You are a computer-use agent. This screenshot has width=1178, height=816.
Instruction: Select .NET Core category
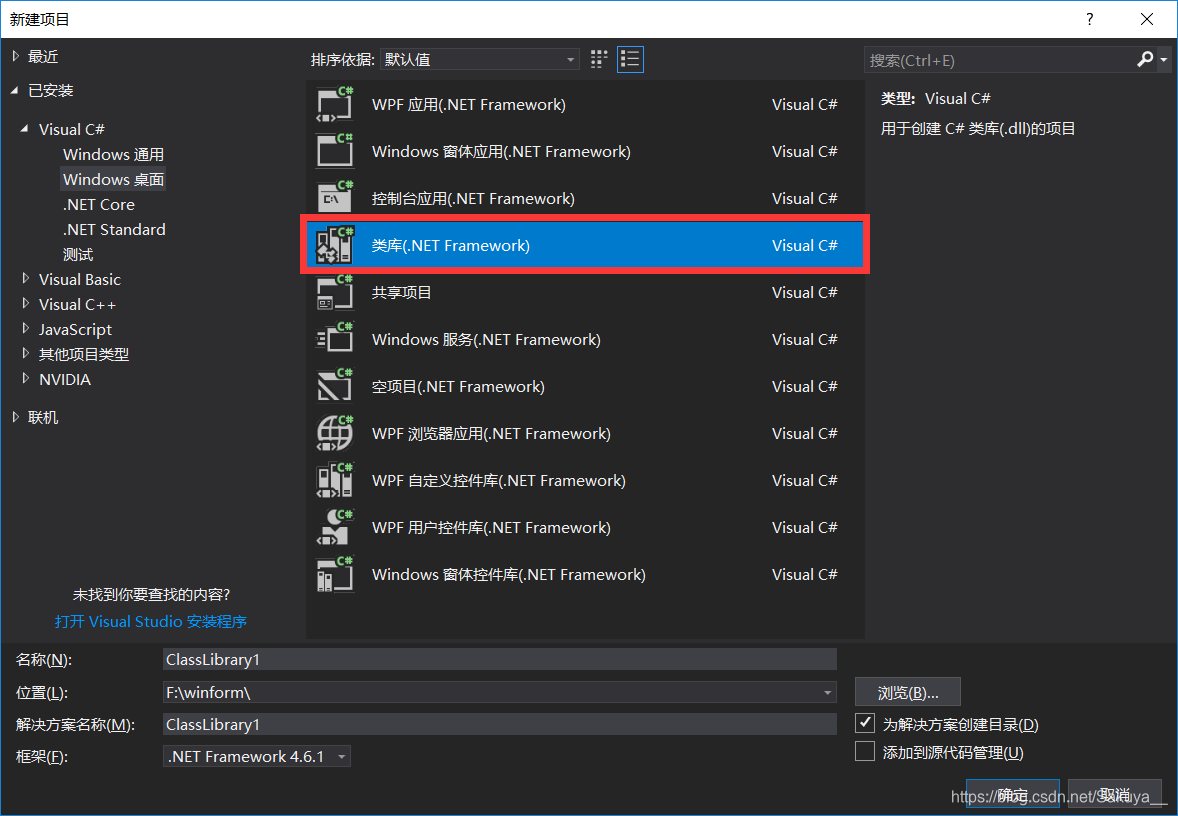pyautogui.click(x=99, y=204)
